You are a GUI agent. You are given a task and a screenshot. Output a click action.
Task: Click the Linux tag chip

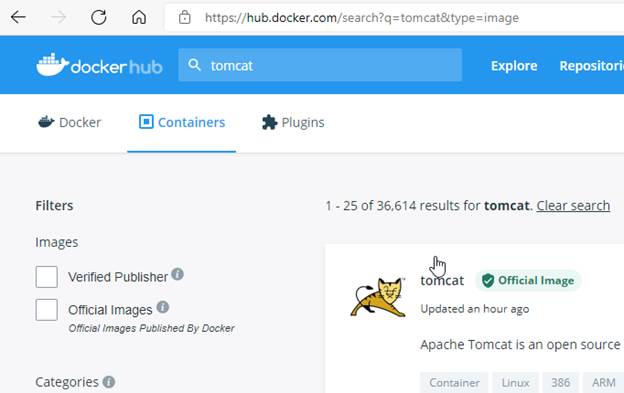[515, 383]
